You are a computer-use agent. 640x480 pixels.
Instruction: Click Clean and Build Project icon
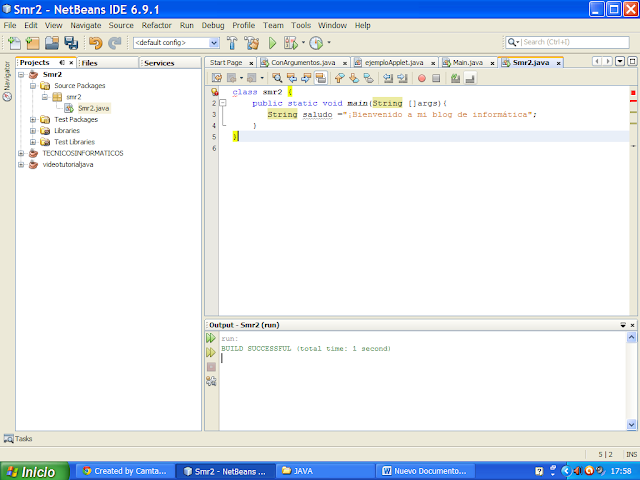click(251, 42)
